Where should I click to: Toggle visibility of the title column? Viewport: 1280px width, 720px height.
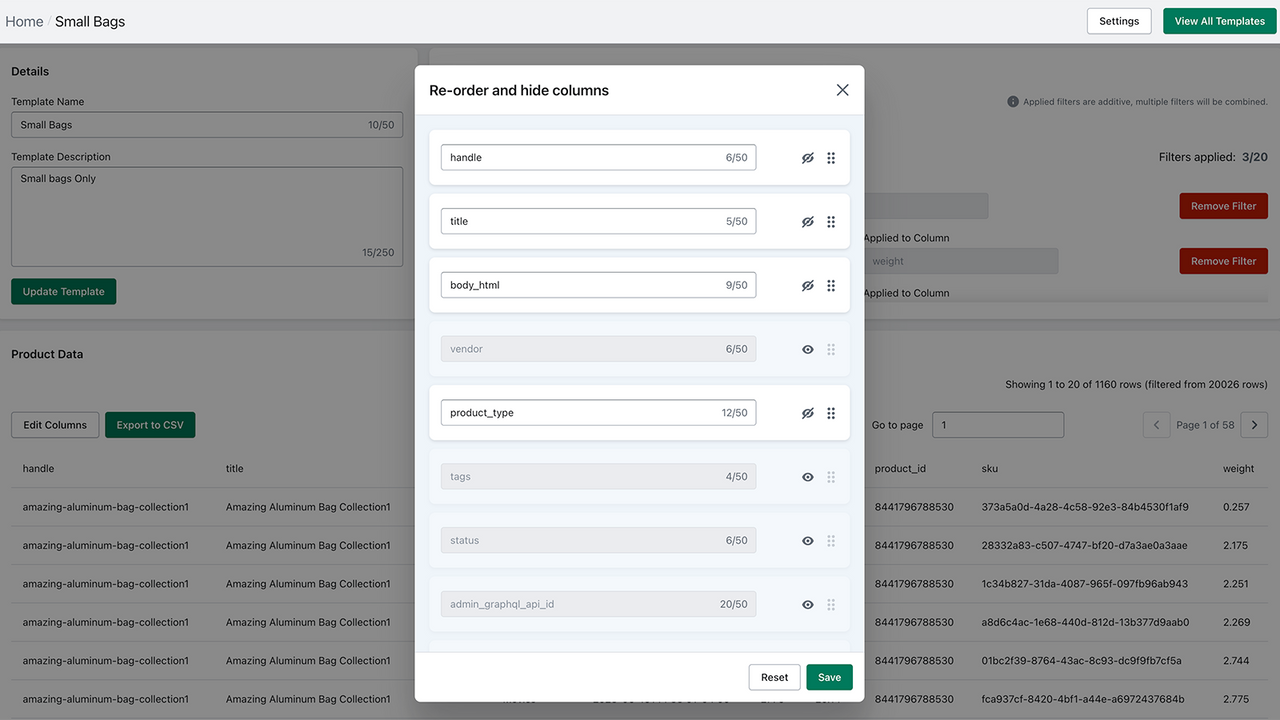[x=808, y=222]
